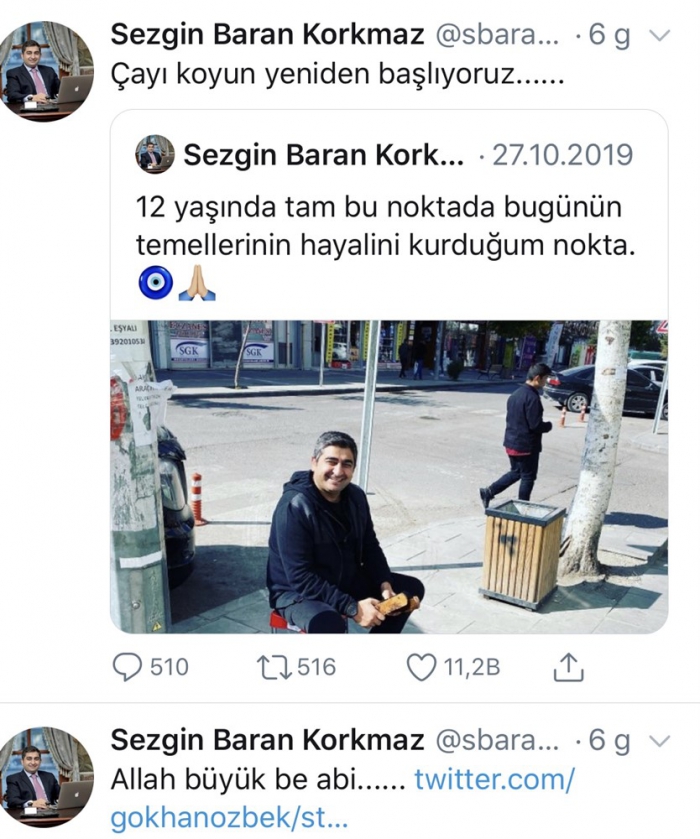The height and width of the screenshot is (839, 700).
Task: Open the first tweet's Sezgin Baran Korkmaz name
Action: point(268,35)
